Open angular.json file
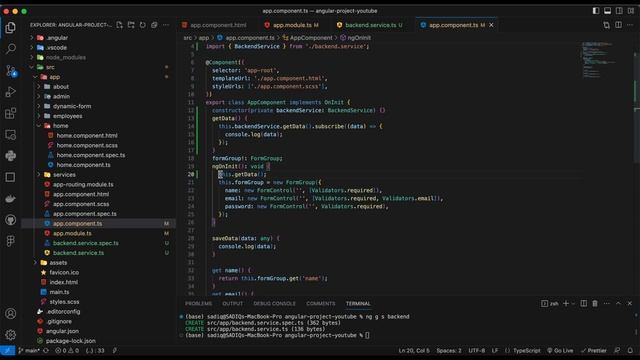This screenshot has width=640, height=360. [x=62, y=331]
